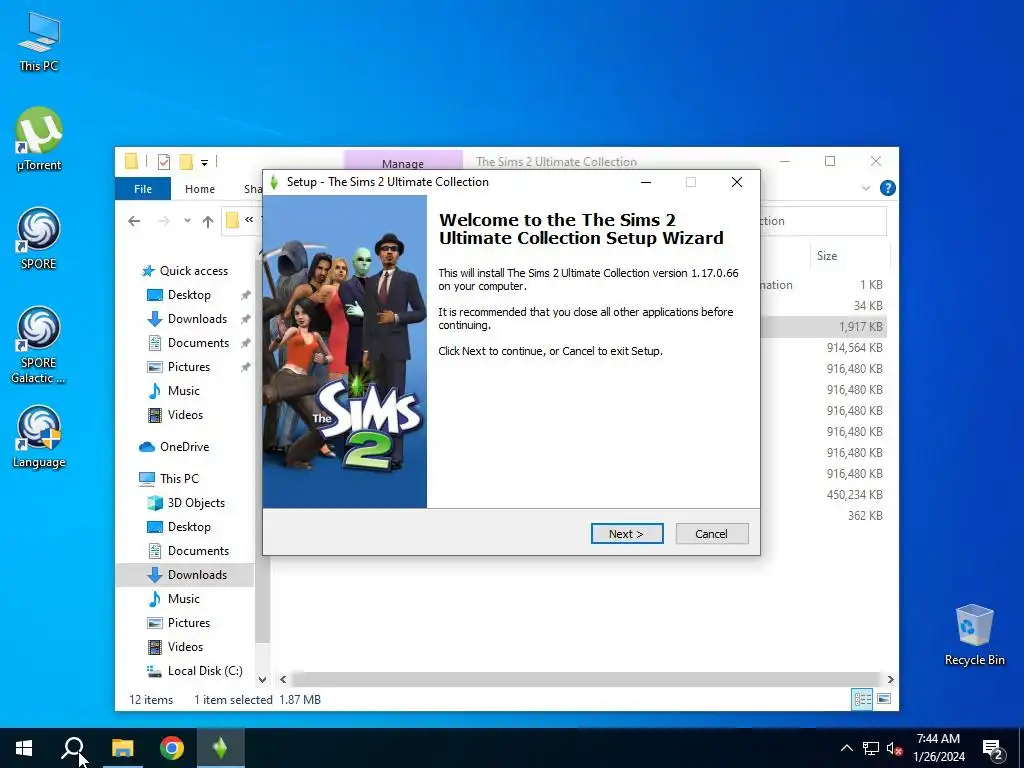1024x768 pixels.
Task: Sort files by Size column header
Action: (849, 256)
